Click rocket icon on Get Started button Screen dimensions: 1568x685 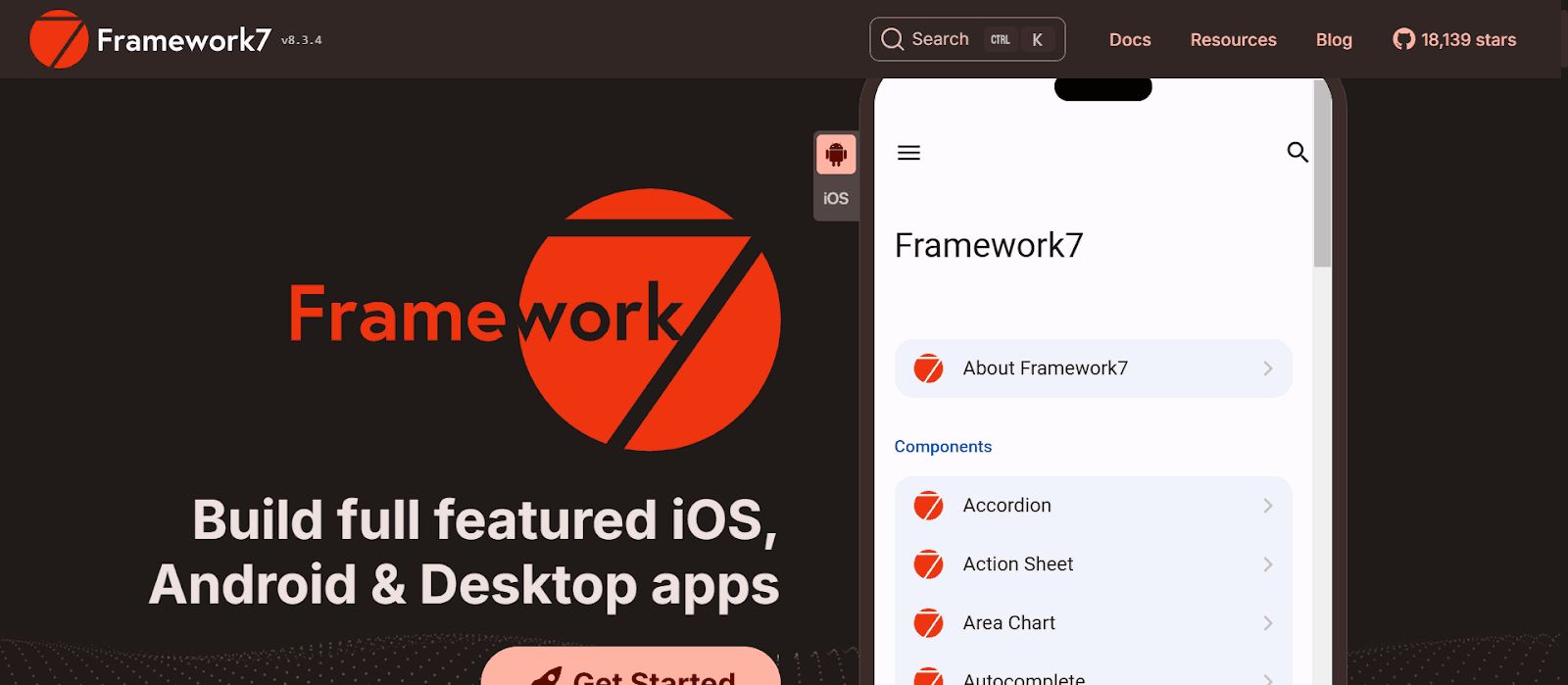(546, 676)
